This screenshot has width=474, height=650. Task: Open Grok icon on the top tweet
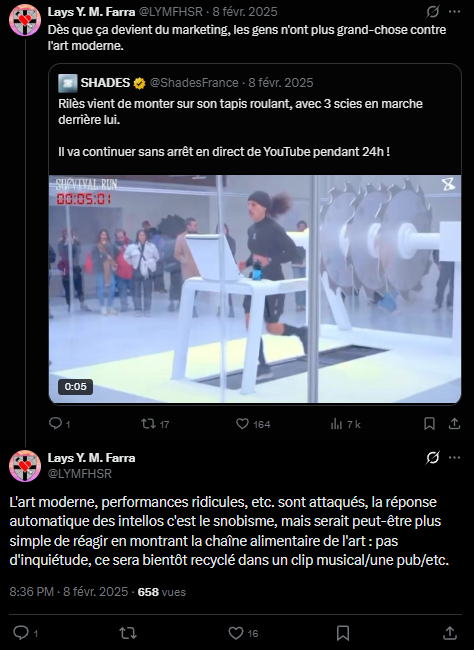coord(433,12)
